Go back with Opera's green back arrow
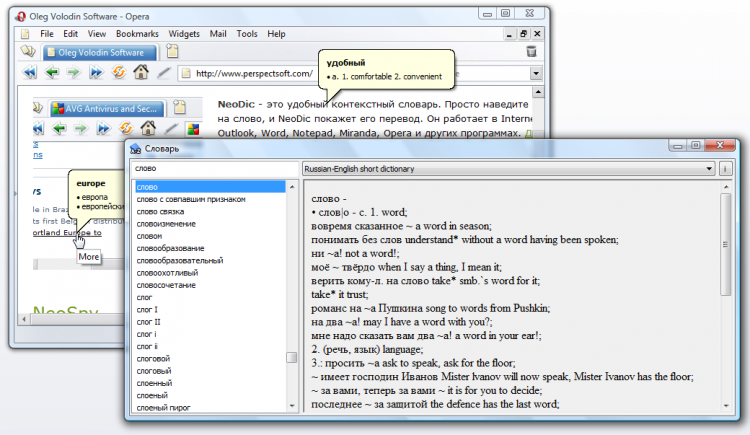The width and height of the screenshot is (750, 435). click(x=52, y=73)
